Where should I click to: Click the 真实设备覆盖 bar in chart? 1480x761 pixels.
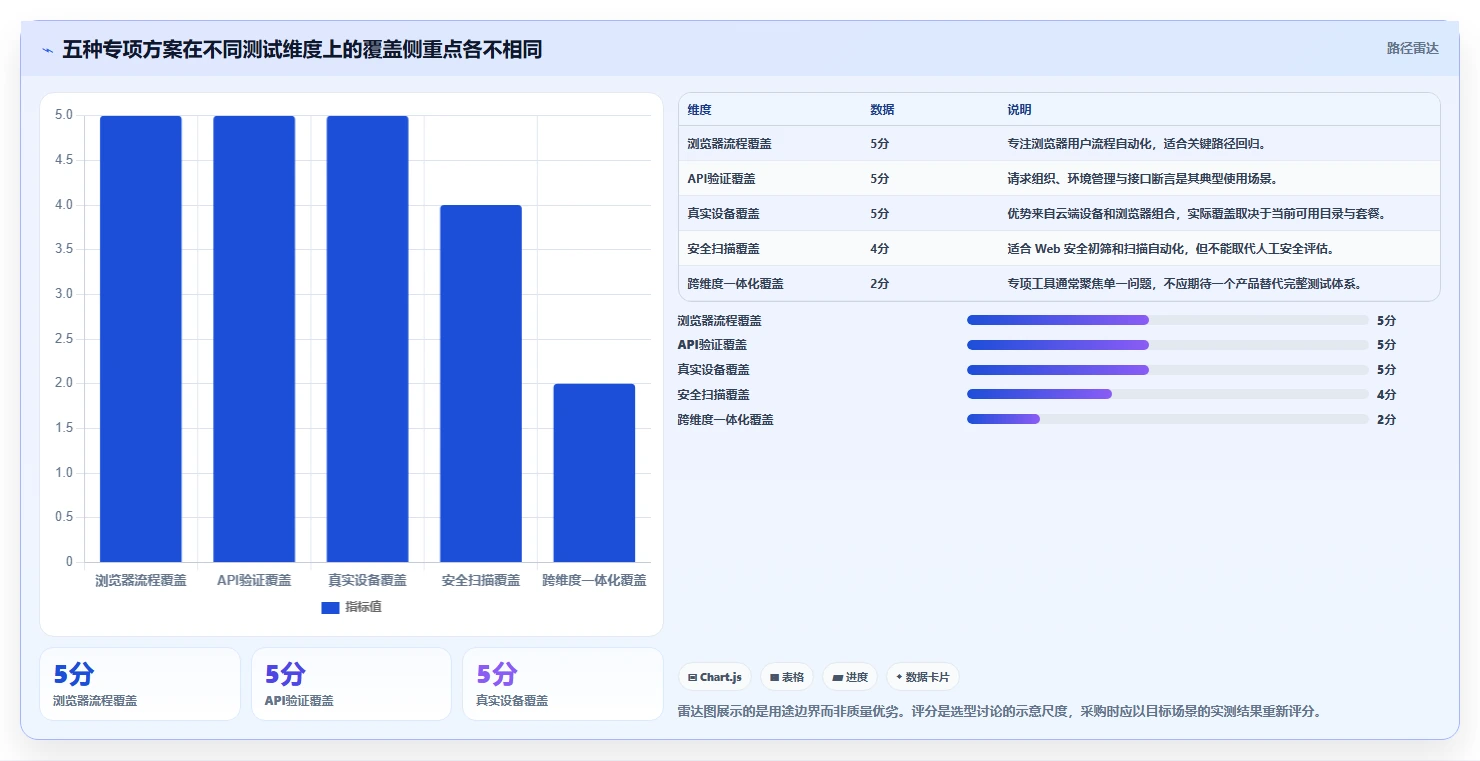coord(367,339)
